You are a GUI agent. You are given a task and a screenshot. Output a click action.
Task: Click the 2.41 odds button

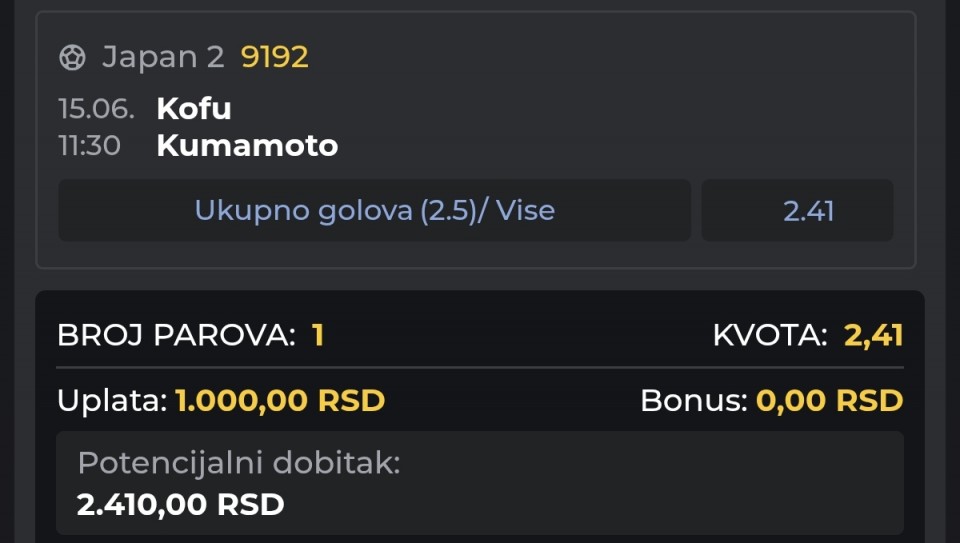(797, 210)
